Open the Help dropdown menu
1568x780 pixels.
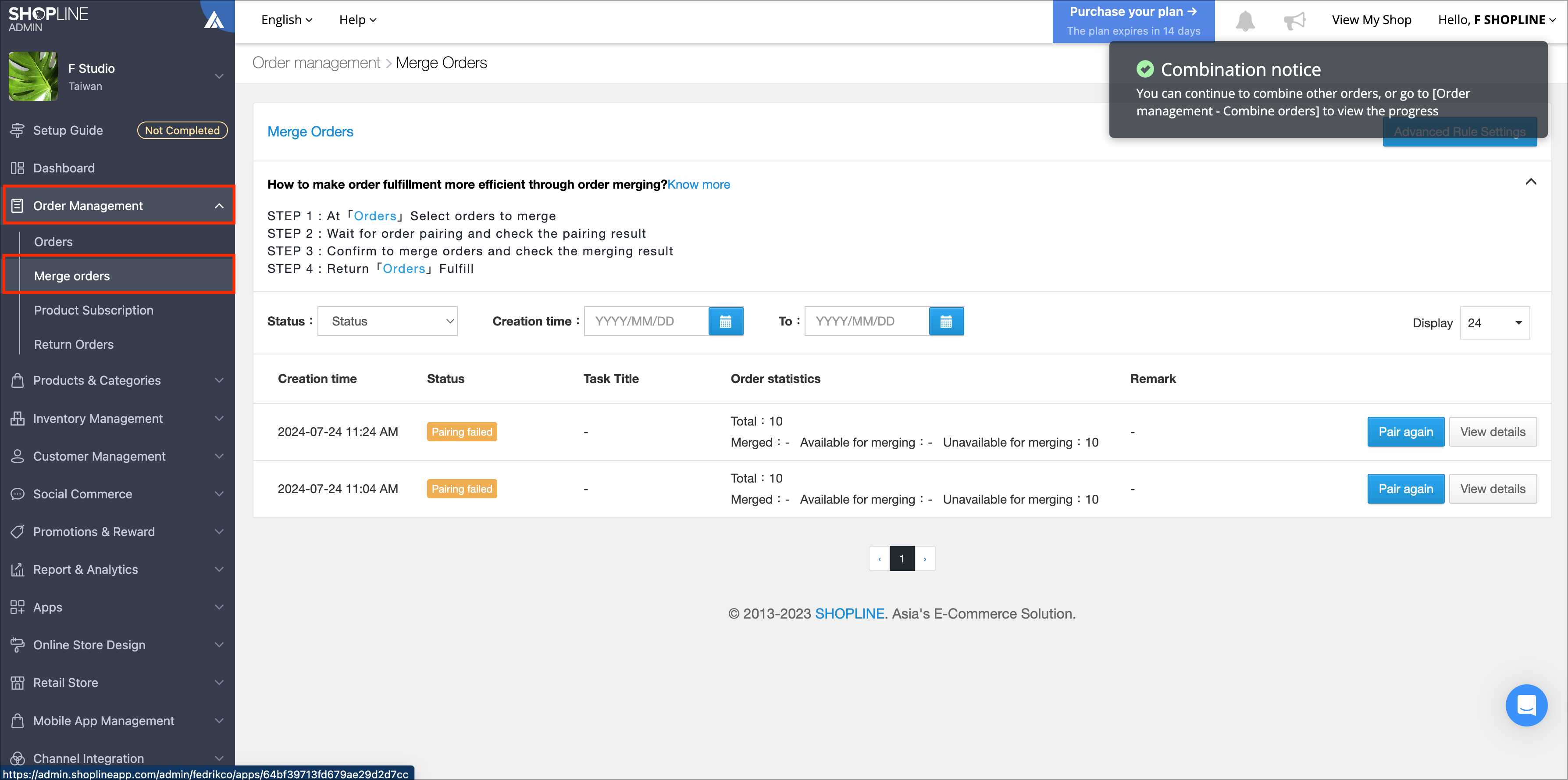pos(358,20)
